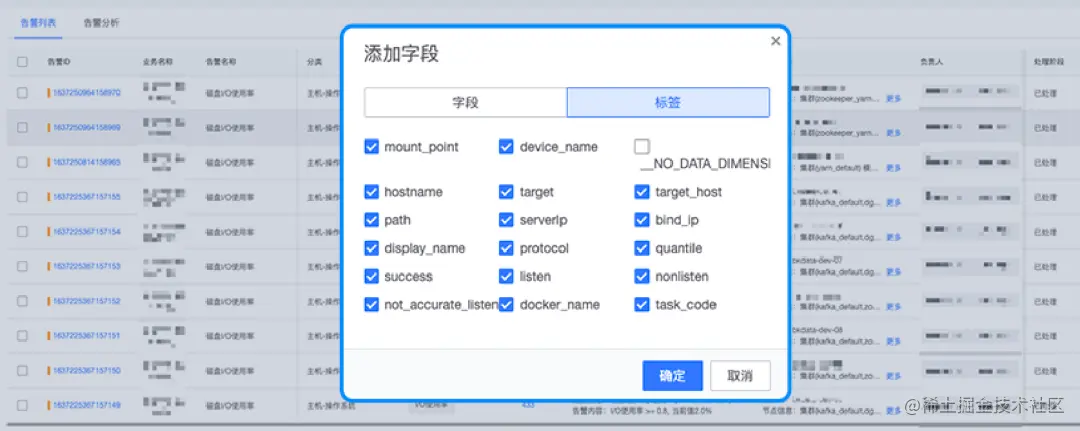Viewport: 1080px width, 431px height.
Task: Click 更多 link in alarm 1637250964158970 row
Action: pyautogui.click(x=893, y=98)
